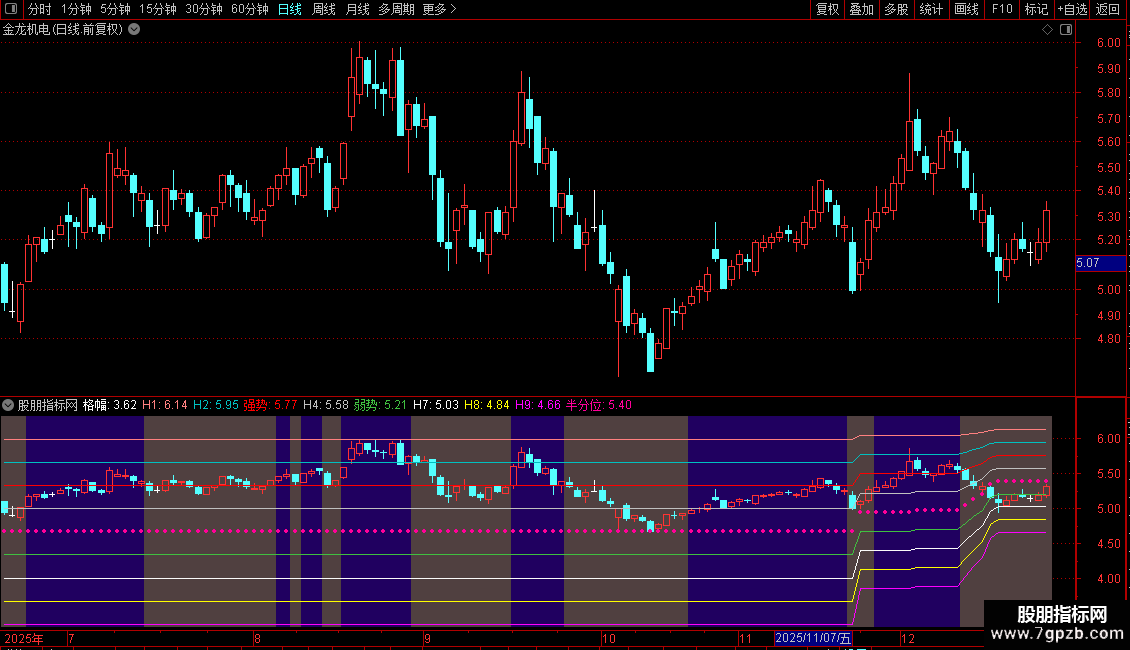The height and width of the screenshot is (650, 1130).
Task: Open the 画线 drawing tools
Action: pos(966,9)
